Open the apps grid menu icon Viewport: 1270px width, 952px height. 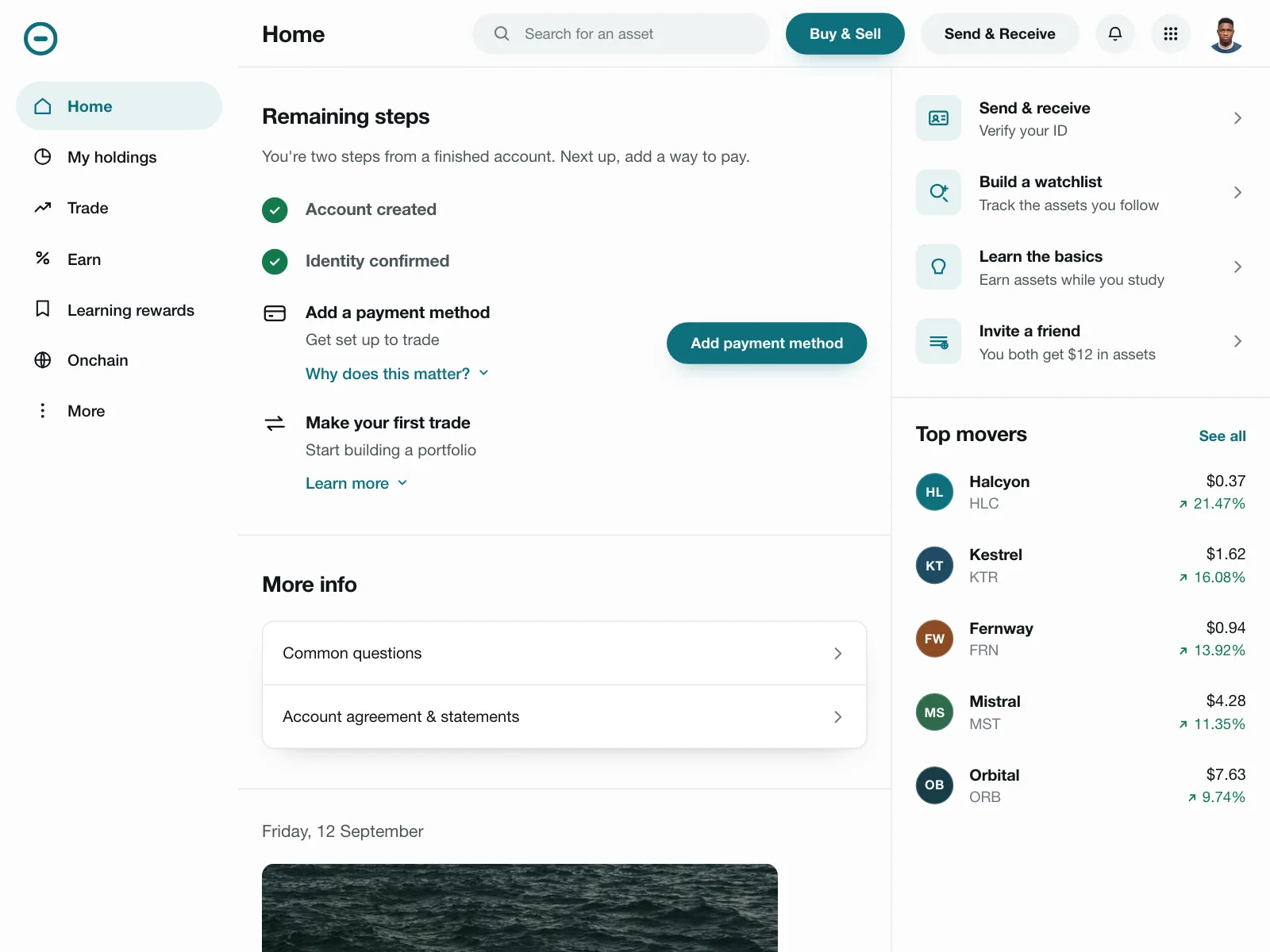[1171, 34]
